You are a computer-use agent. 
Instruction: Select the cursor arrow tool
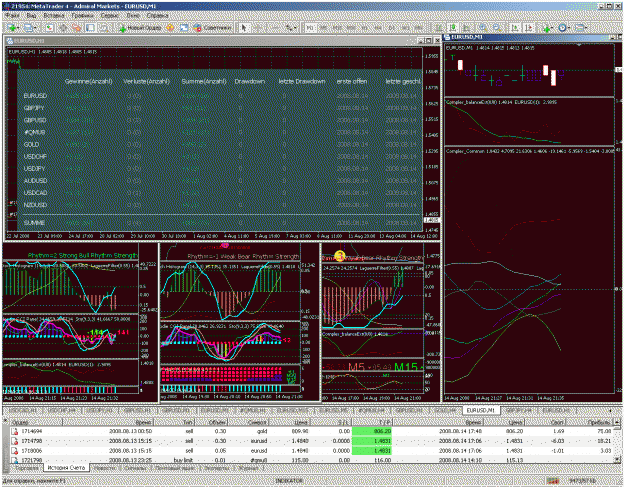click(x=244, y=28)
